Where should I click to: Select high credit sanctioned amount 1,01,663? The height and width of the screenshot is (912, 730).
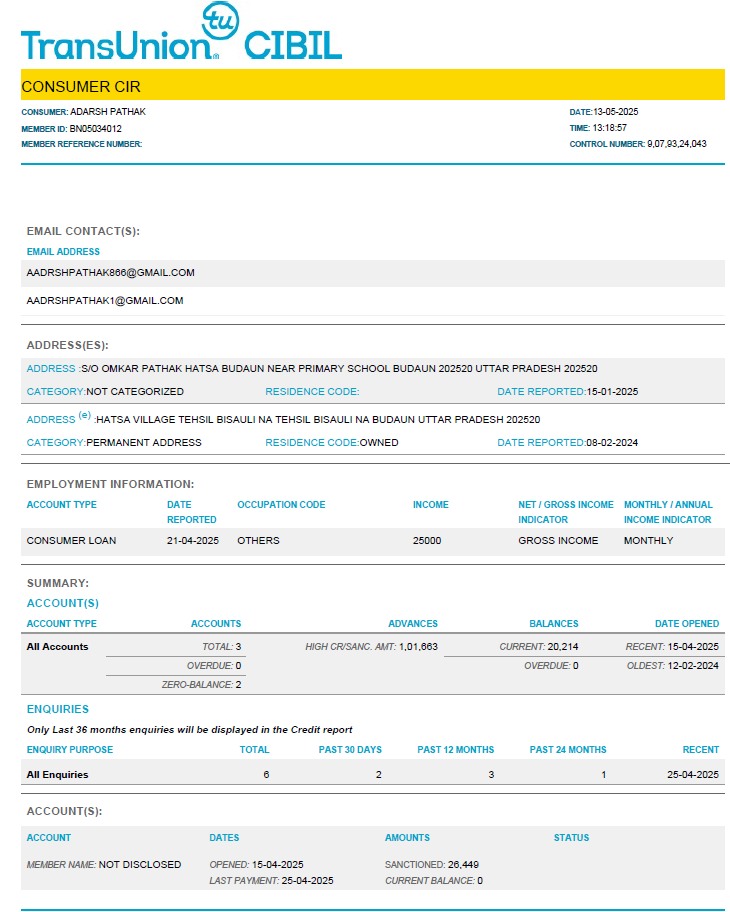[418, 647]
